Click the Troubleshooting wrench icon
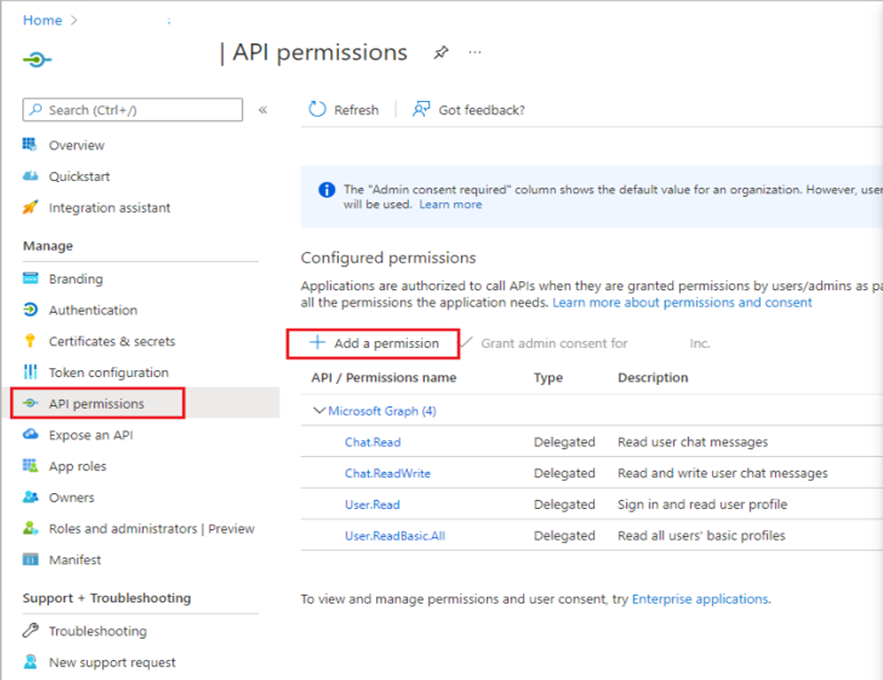Viewport: 883px width, 680px height. (30, 631)
